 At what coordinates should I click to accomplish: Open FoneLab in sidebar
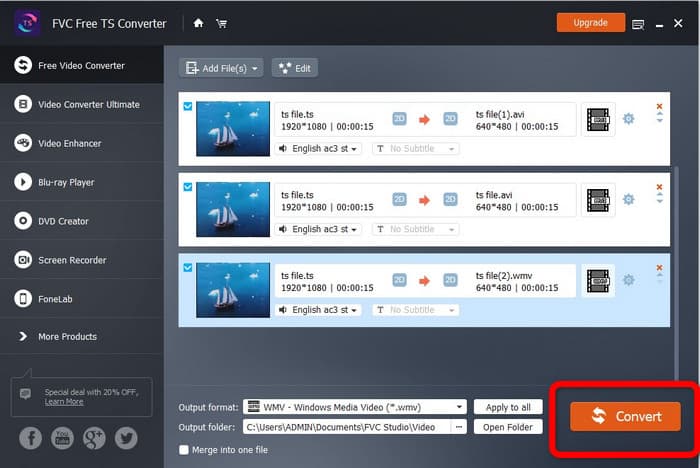tap(82, 298)
